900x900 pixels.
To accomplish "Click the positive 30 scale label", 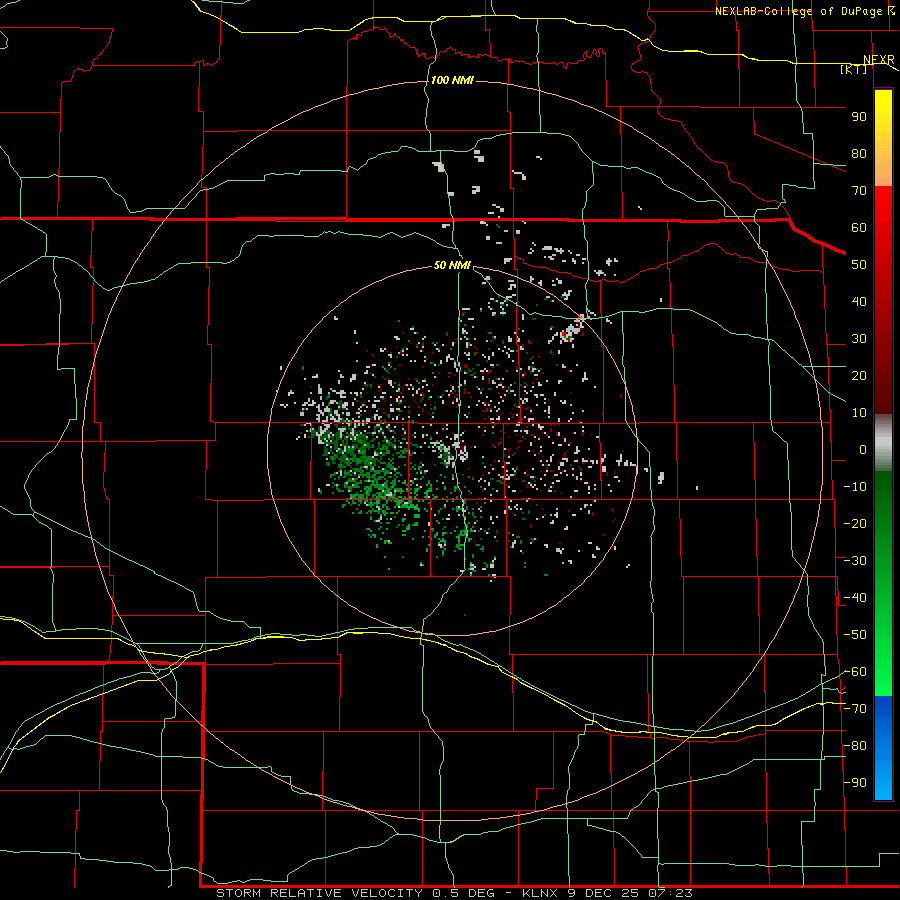I will [859, 339].
